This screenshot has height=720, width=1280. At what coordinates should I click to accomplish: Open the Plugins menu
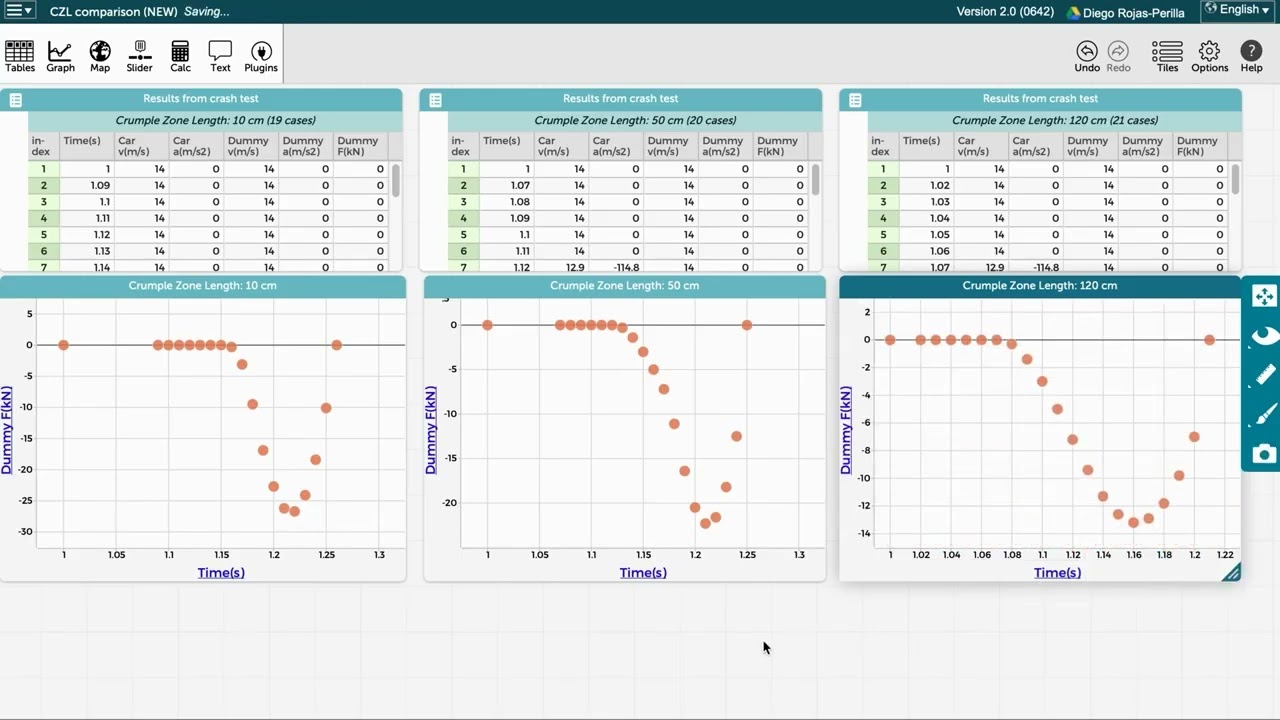pyautogui.click(x=261, y=56)
